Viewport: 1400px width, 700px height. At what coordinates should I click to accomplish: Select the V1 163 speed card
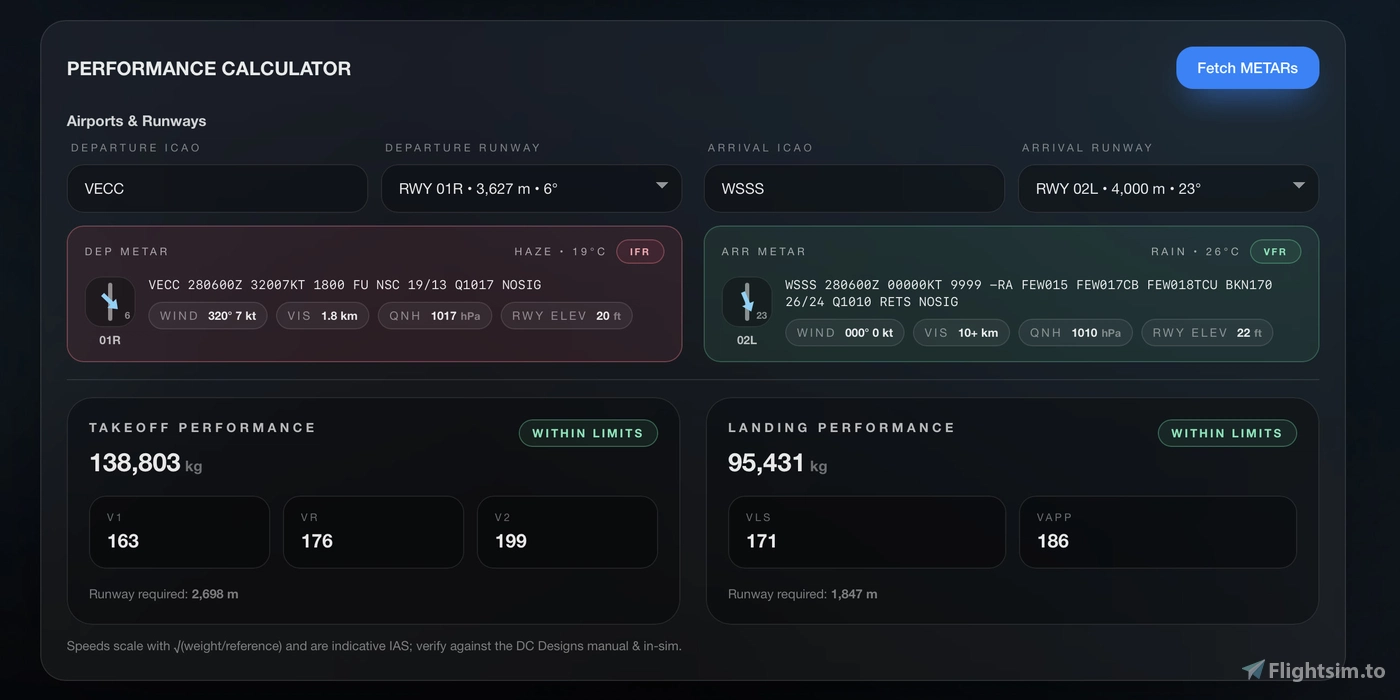(x=179, y=532)
